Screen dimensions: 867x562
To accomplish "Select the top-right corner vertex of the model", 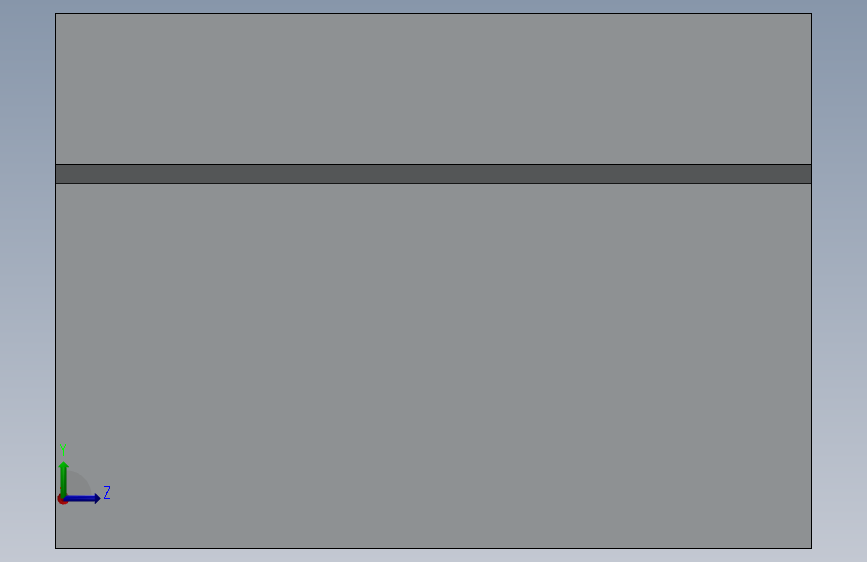I will coord(812,13).
